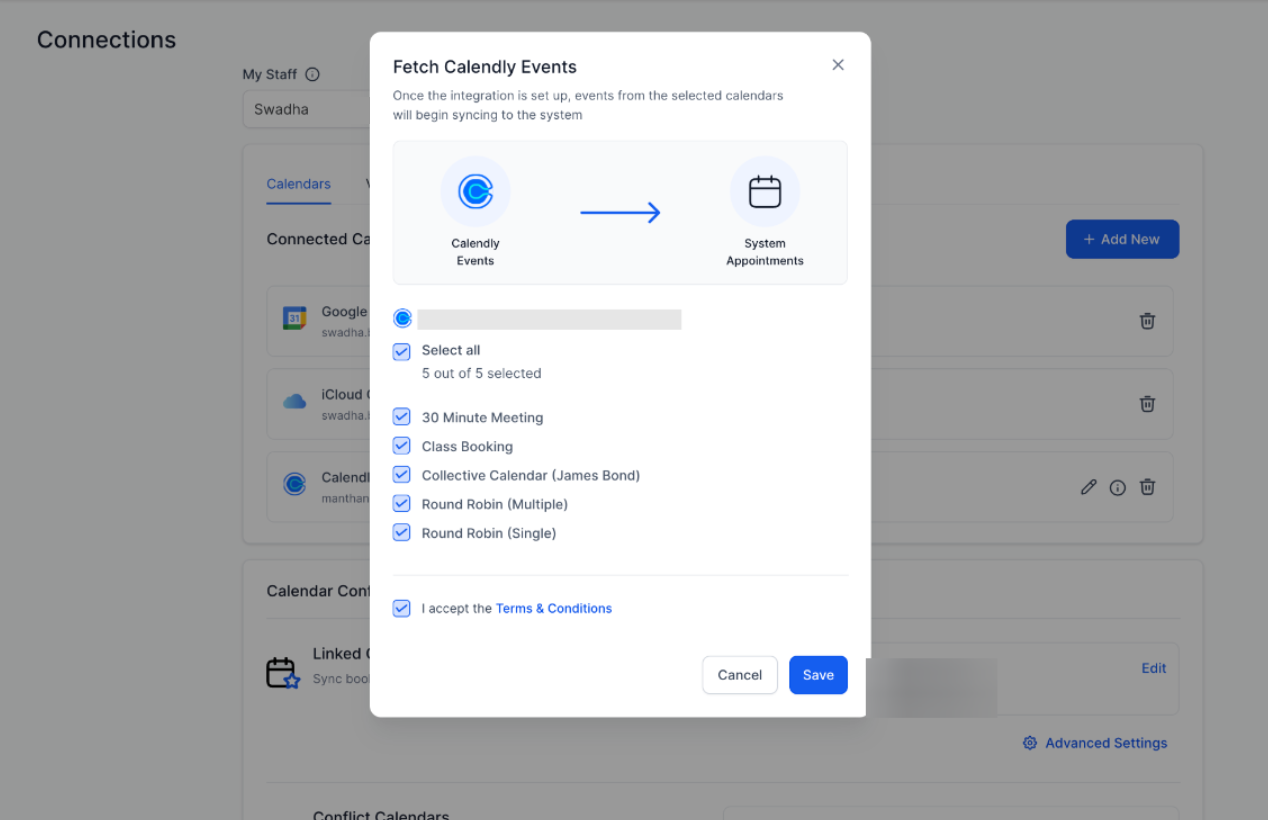The height and width of the screenshot is (820, 1268).
Task: Untick the accept Terms & Conditions checkbox
Action: (402, 608)
